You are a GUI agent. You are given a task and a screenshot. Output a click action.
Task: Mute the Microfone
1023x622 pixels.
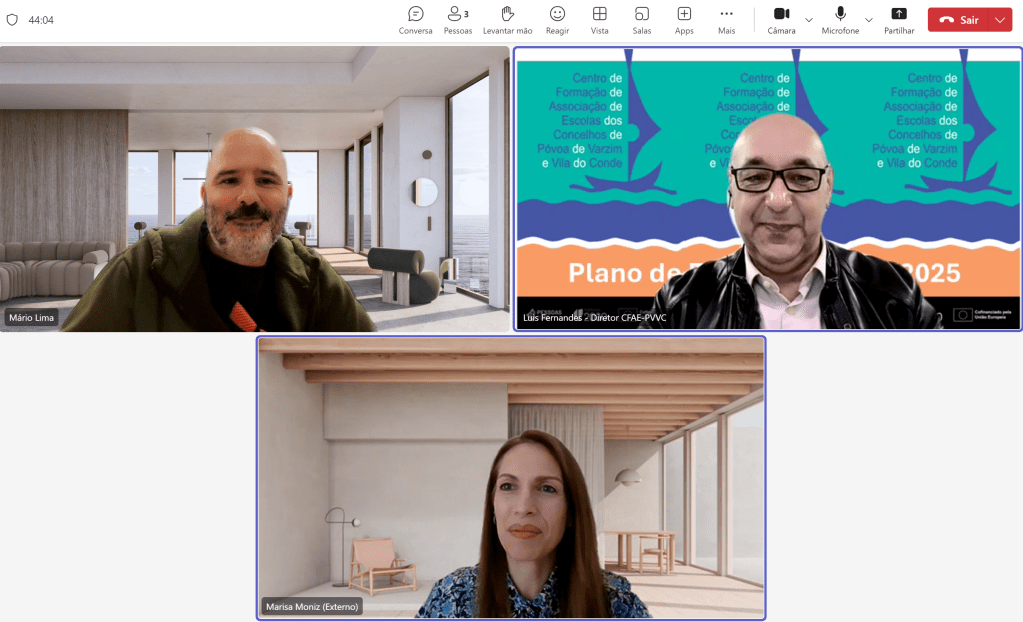click(840, 19)
